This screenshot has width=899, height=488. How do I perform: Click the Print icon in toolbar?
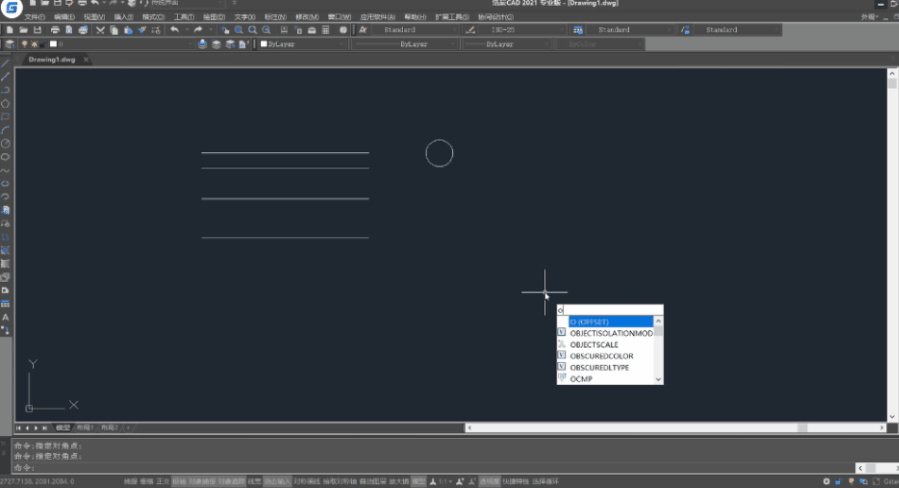point(55,30)
